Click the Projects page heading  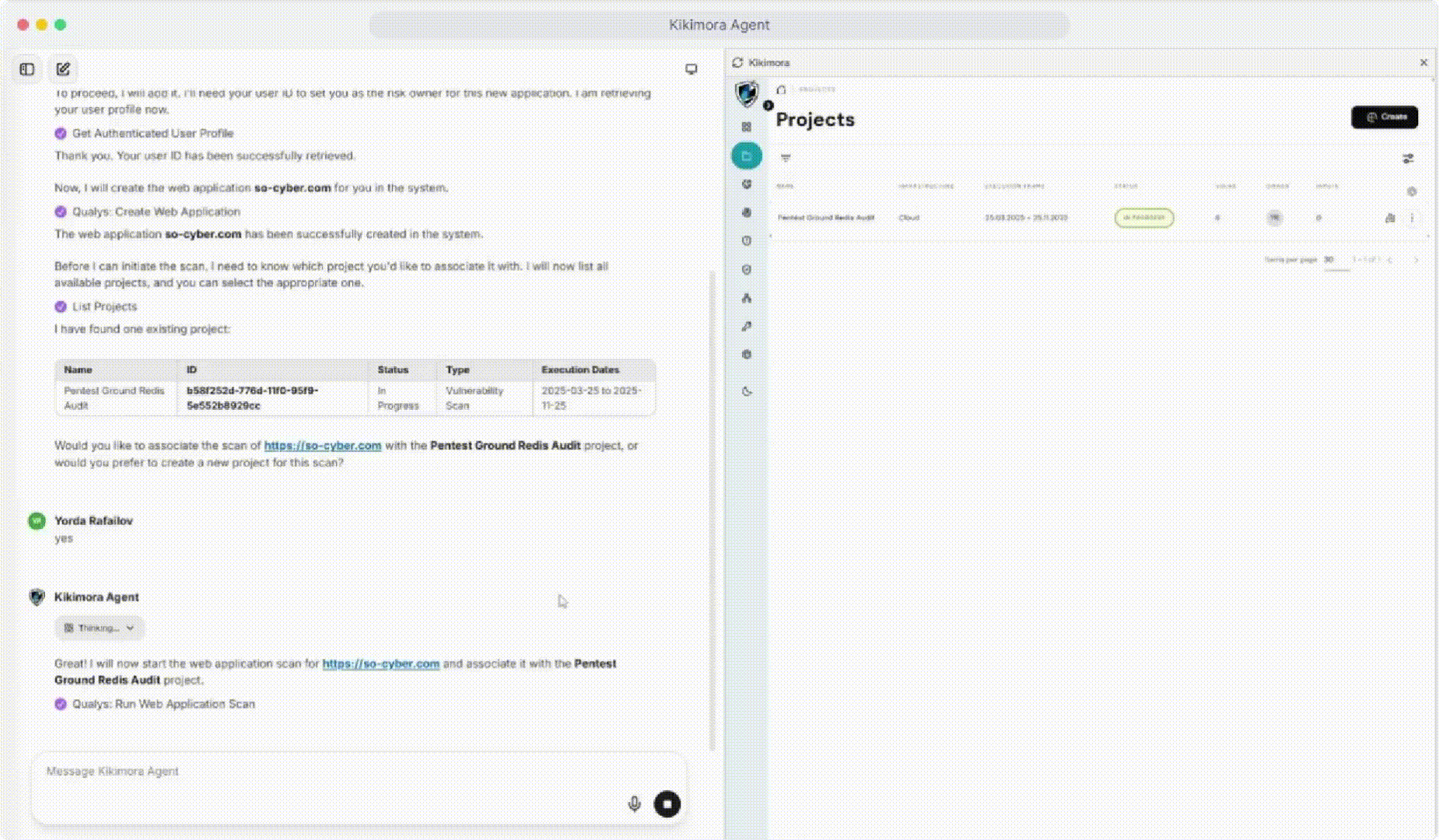(815, 120)
